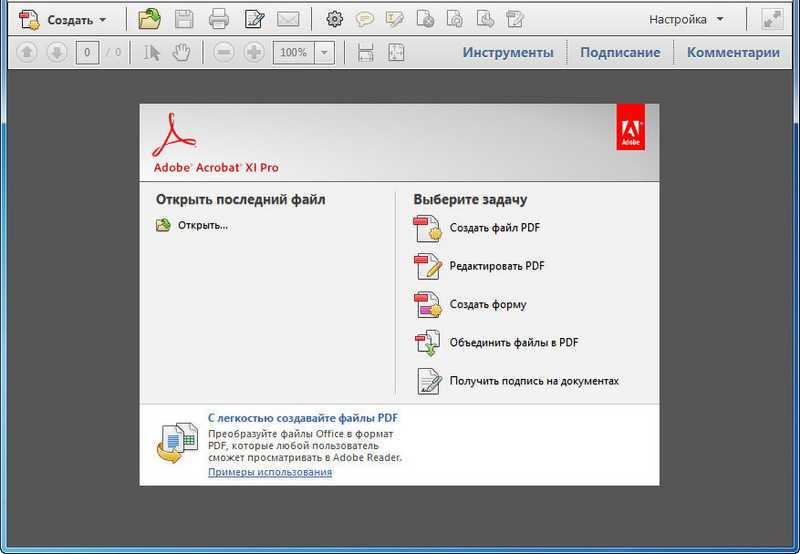This screenshot has height=554, width=800.
Task: Click Получить подпись на документах task
Action: [x=534, y=381]
